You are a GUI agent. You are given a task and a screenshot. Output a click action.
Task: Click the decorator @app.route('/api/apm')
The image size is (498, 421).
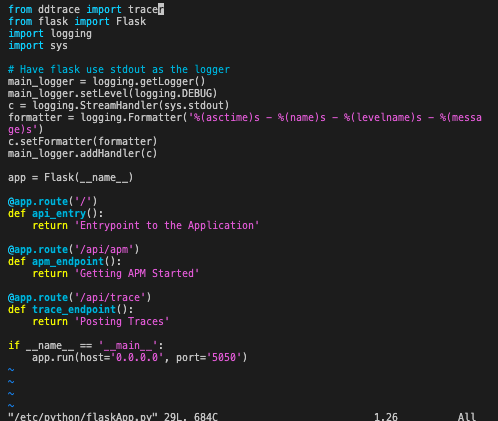coord(74,249)
